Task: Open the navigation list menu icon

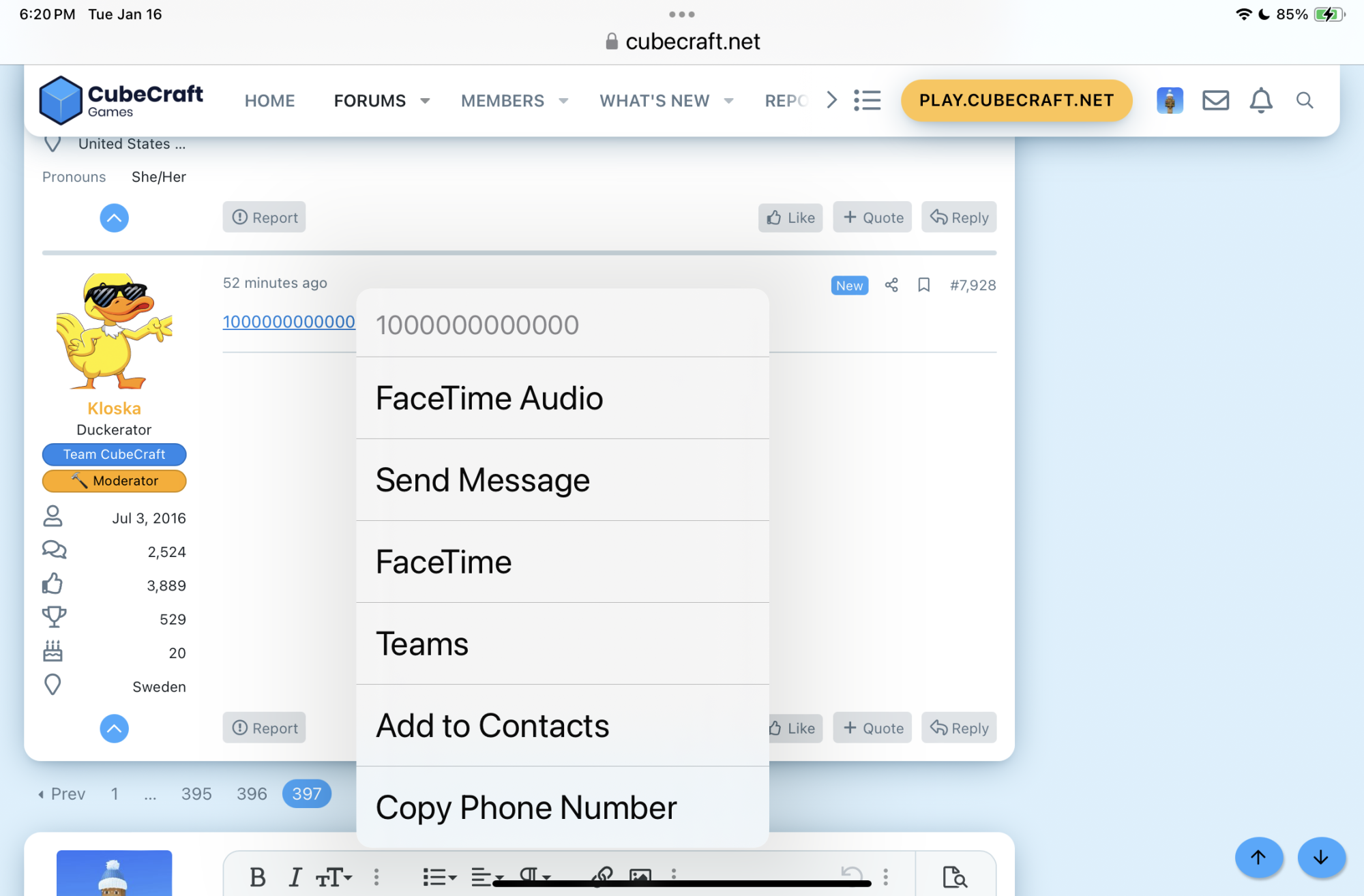Action: (x=867, y=100)
